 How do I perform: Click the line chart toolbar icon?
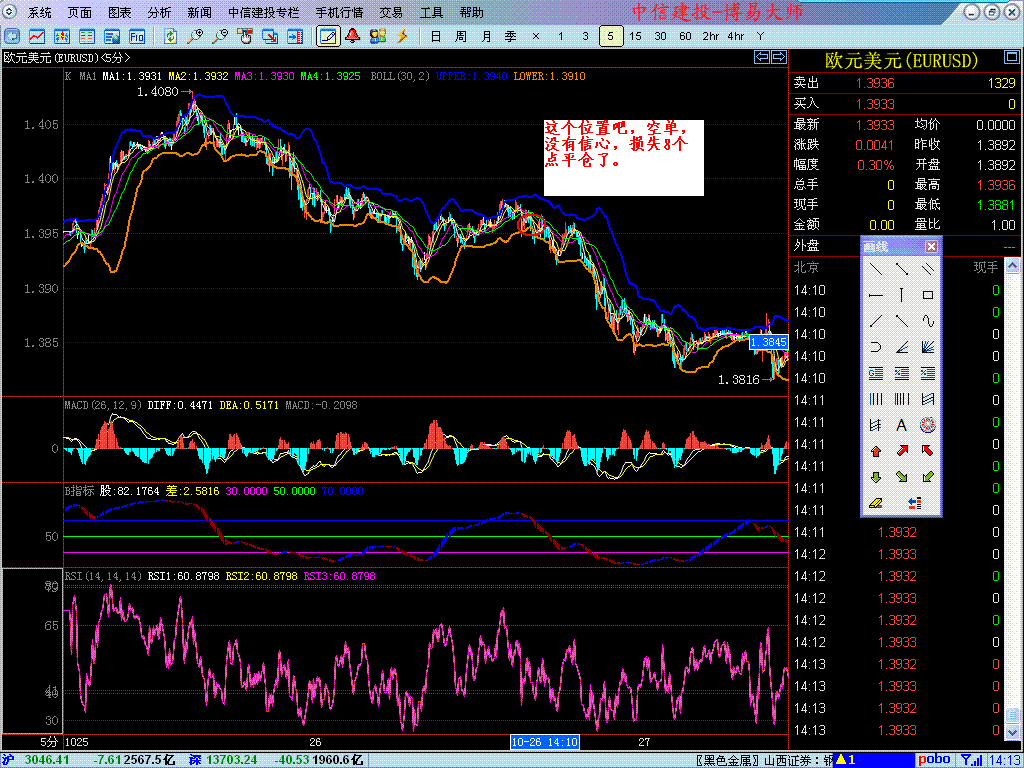coord(37,37)
